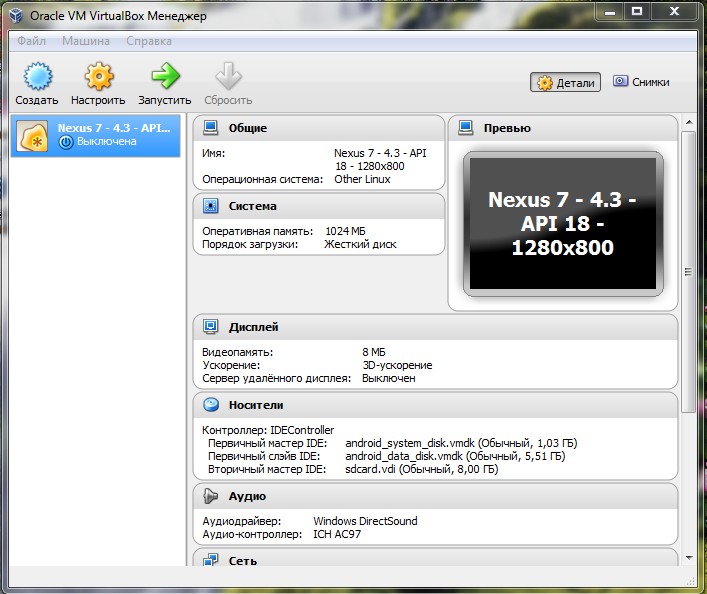
Task: Click the Контроллер: IDEController line
Action: pos(268,430)
